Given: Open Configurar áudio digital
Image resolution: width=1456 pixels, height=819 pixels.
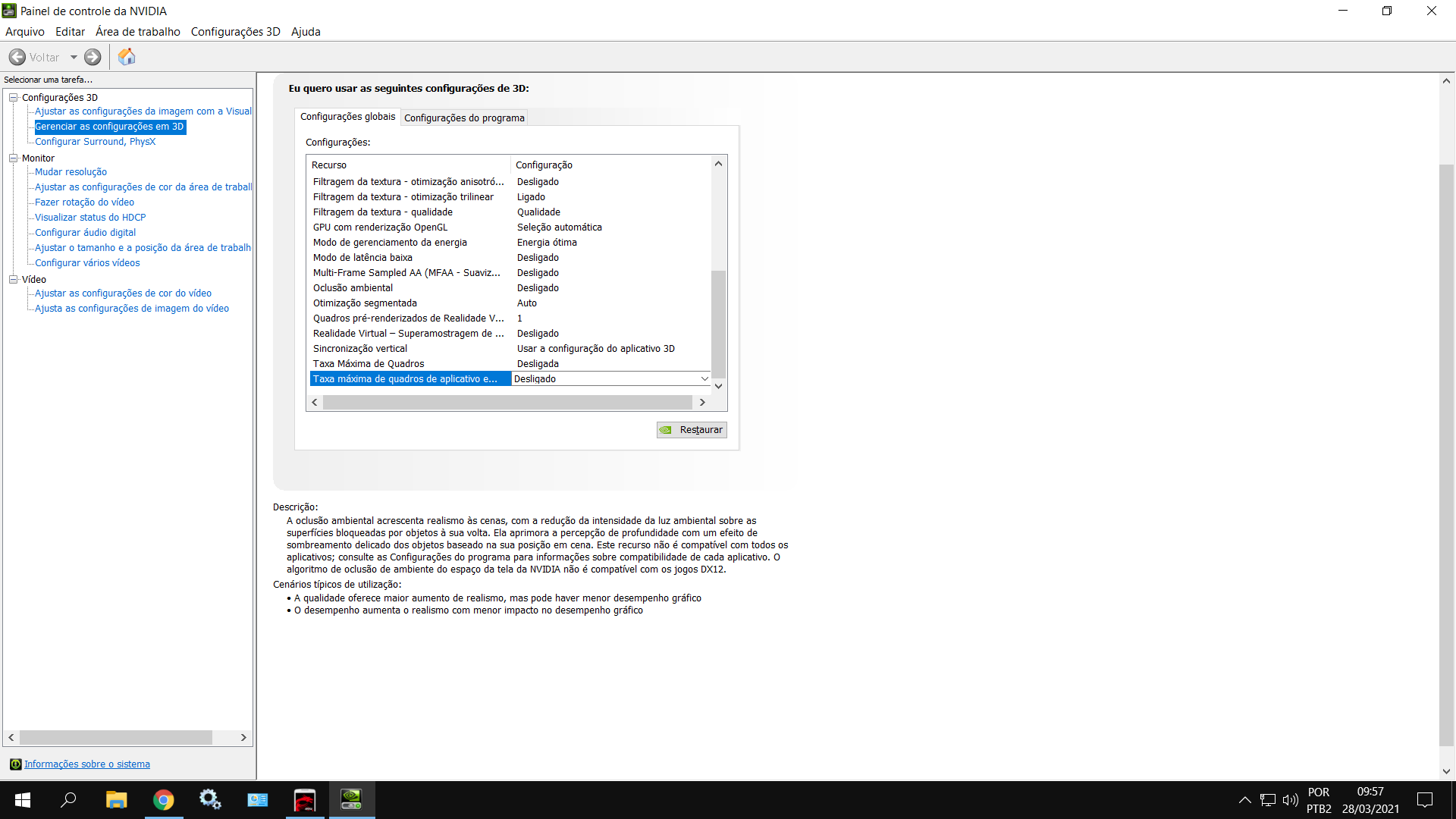Looking at the screenshot, I should pos(85,233).
